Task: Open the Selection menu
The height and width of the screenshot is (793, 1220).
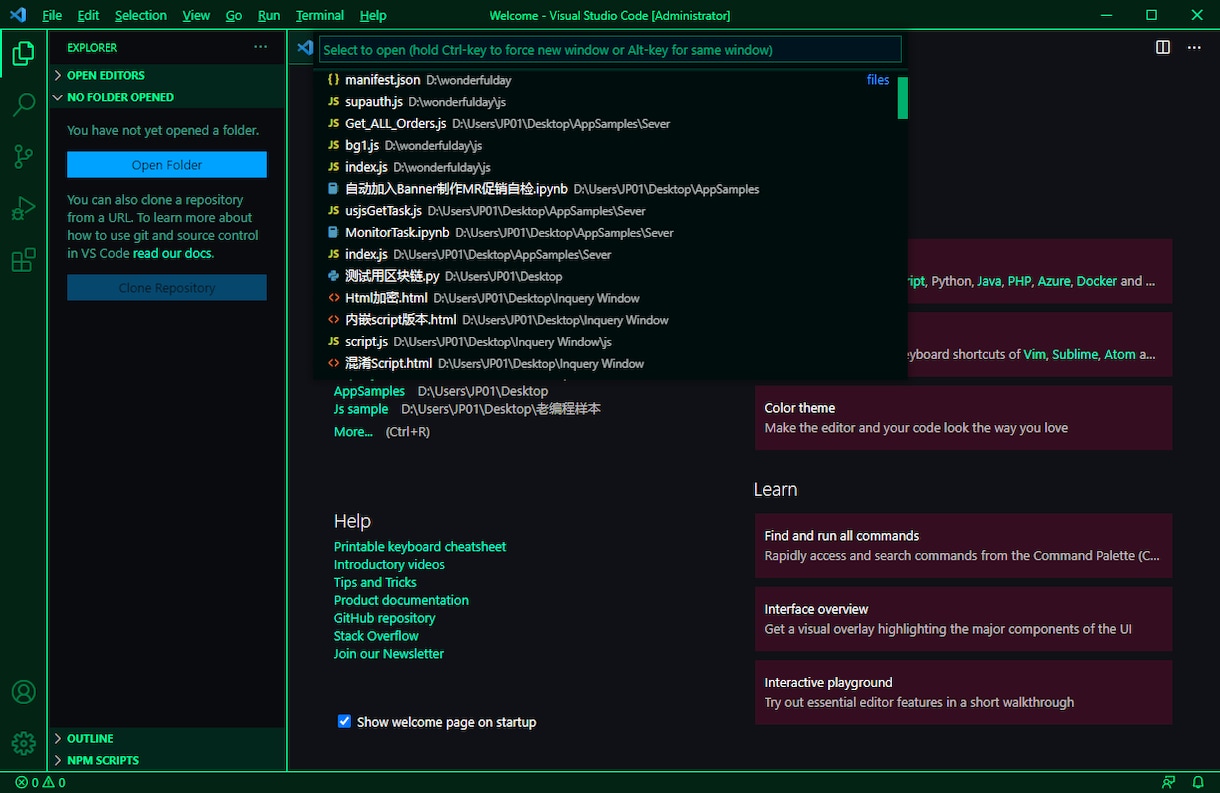Action: click(140, 15)
